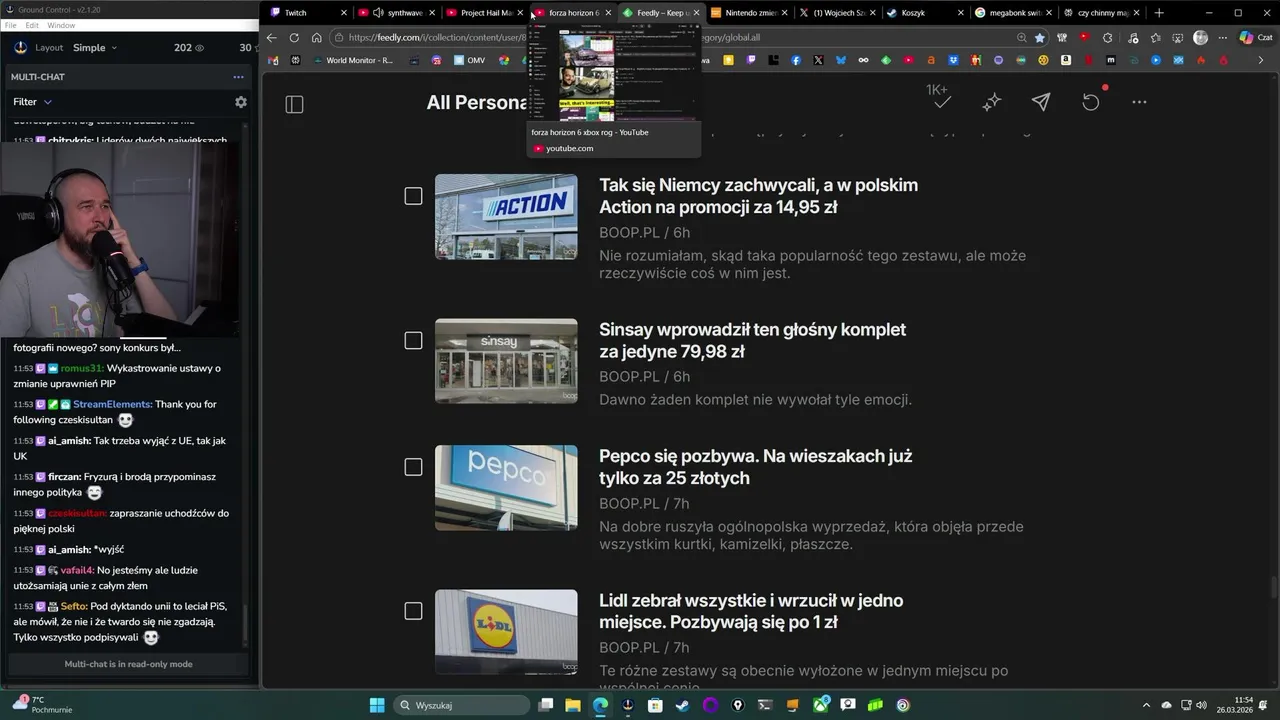The height and width of the screenshot is (720, 1280).
Task: Select the Sinsay article checkbox
Action: click(x=413, y=341)
